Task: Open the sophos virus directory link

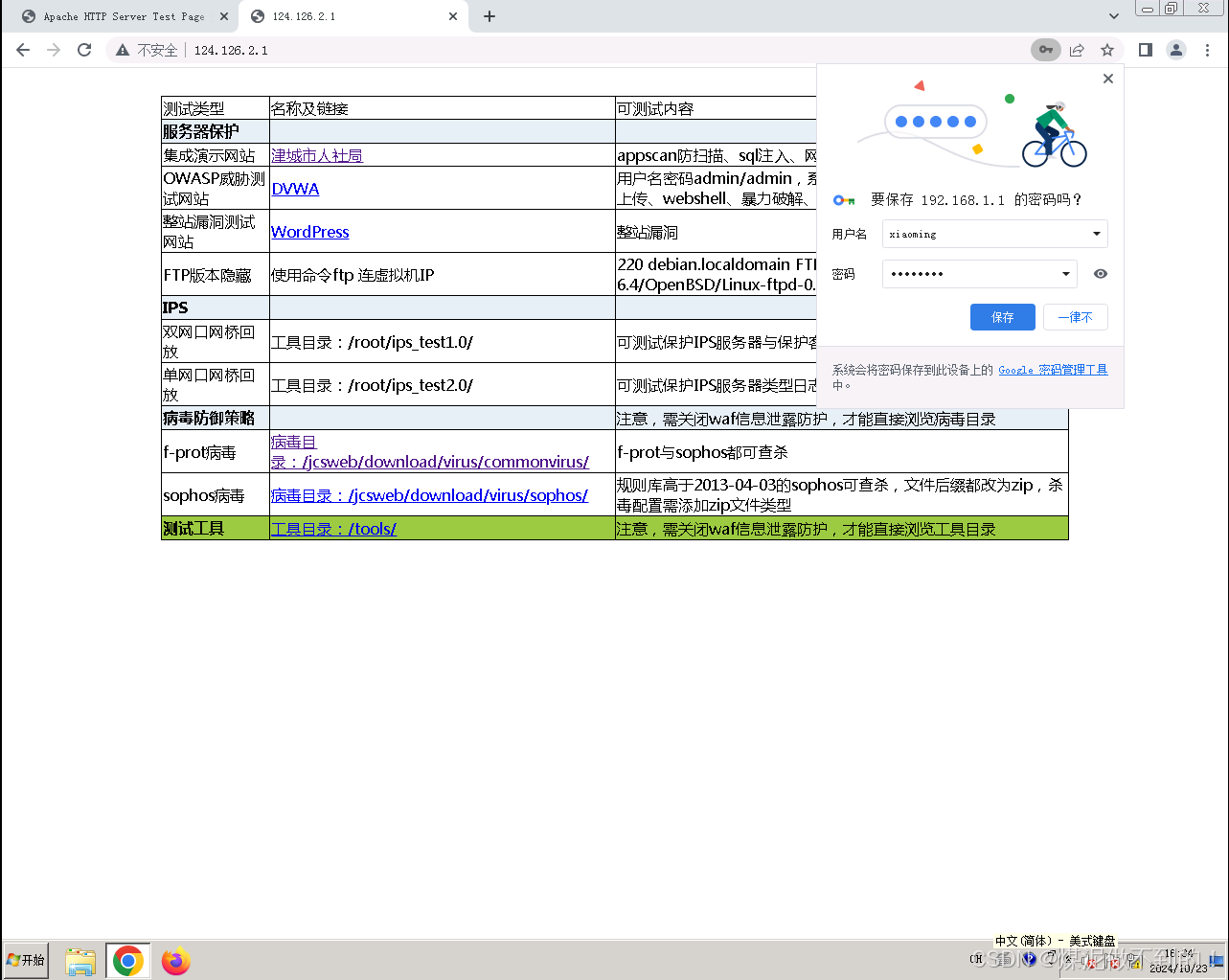Action: pos(429,495)
